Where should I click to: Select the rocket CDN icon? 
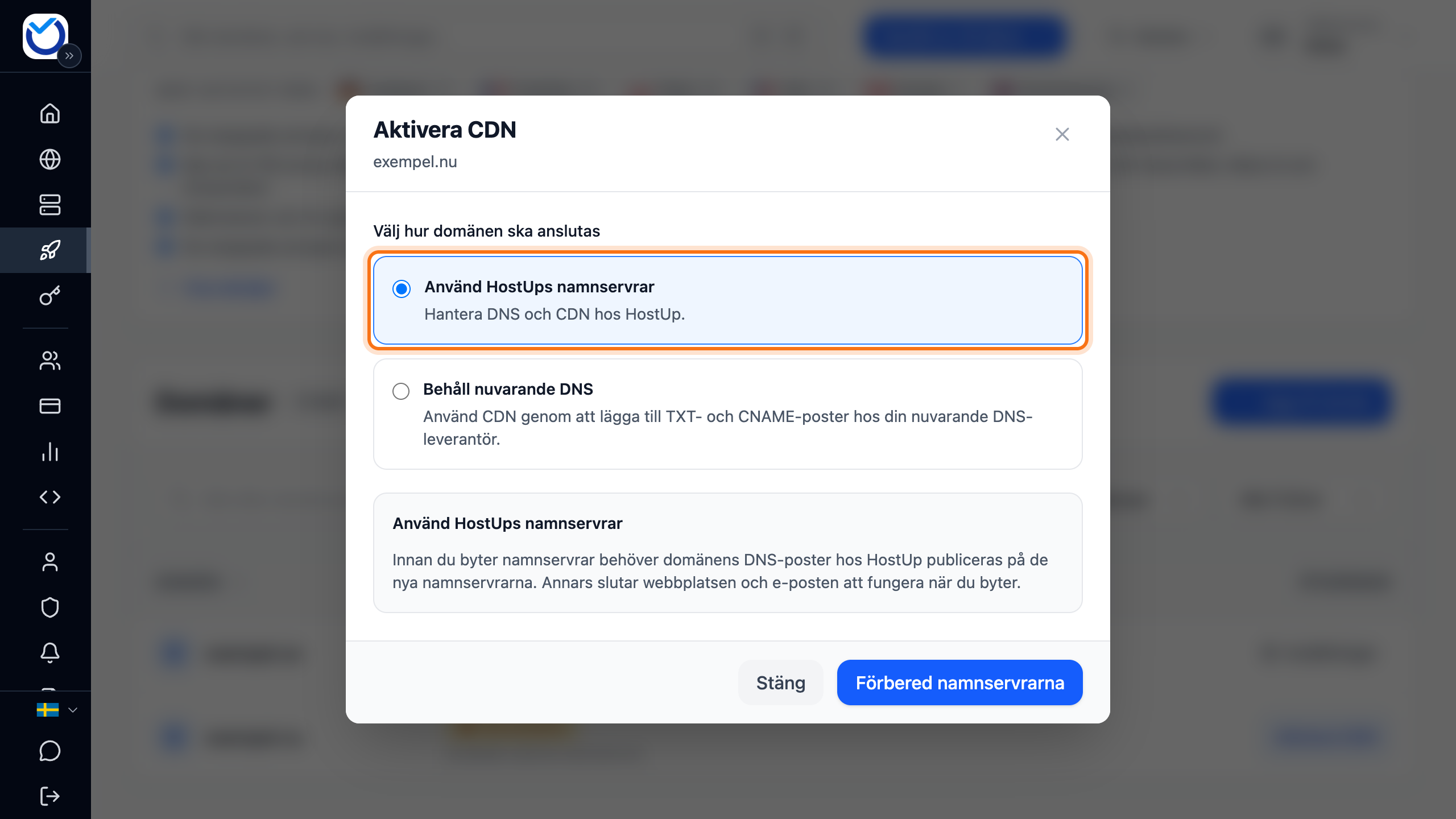click(50, 250)
